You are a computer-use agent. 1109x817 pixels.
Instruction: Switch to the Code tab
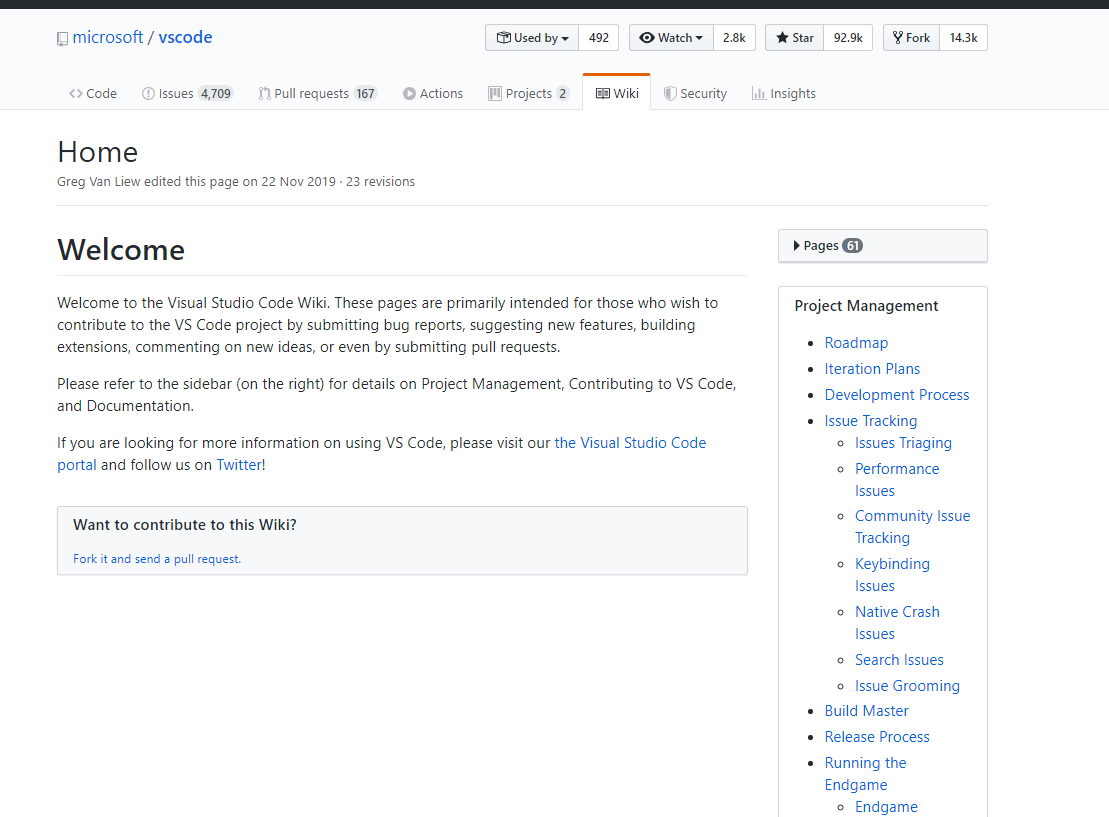click(93, 93)
